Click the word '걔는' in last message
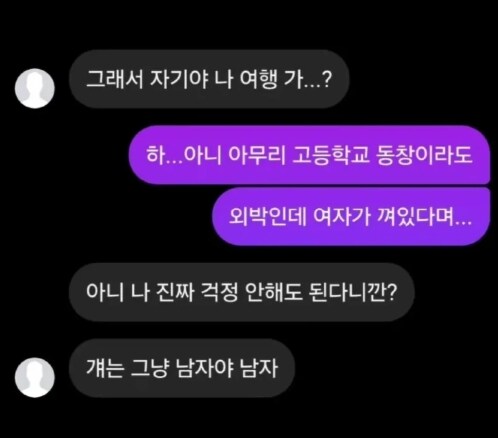This screenshot has width=499, height=438. (x=105, y=368)
